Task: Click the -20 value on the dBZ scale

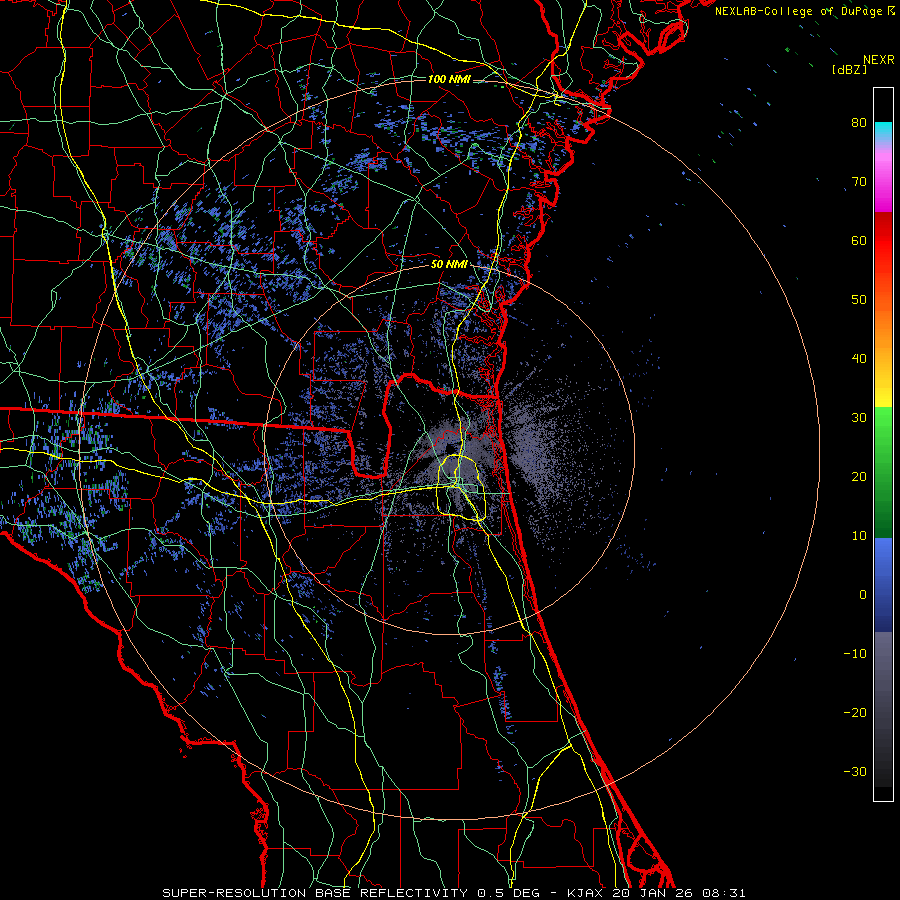Action: (x=855, y=712)
